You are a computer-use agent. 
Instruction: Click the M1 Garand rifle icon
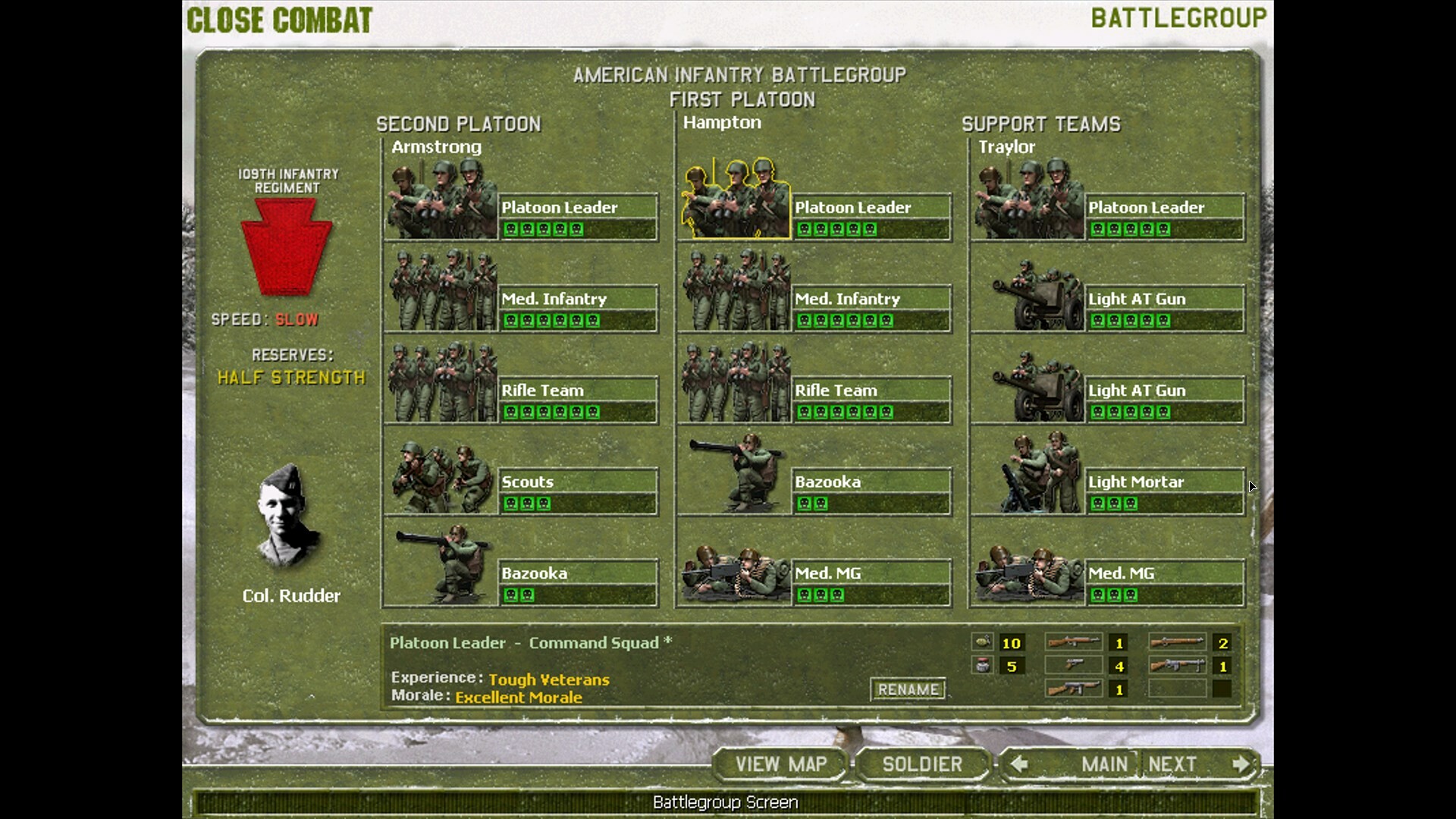pyautogui.click(x=1176, y=643)
